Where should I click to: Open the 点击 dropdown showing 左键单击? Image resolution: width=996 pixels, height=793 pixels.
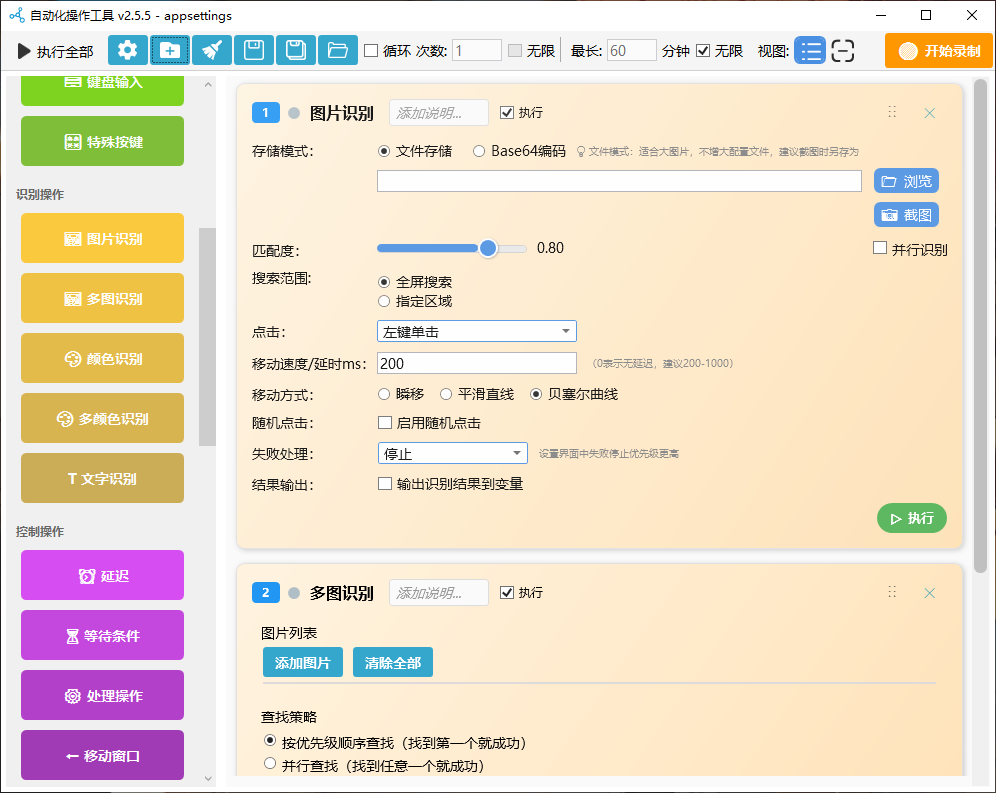476,331
